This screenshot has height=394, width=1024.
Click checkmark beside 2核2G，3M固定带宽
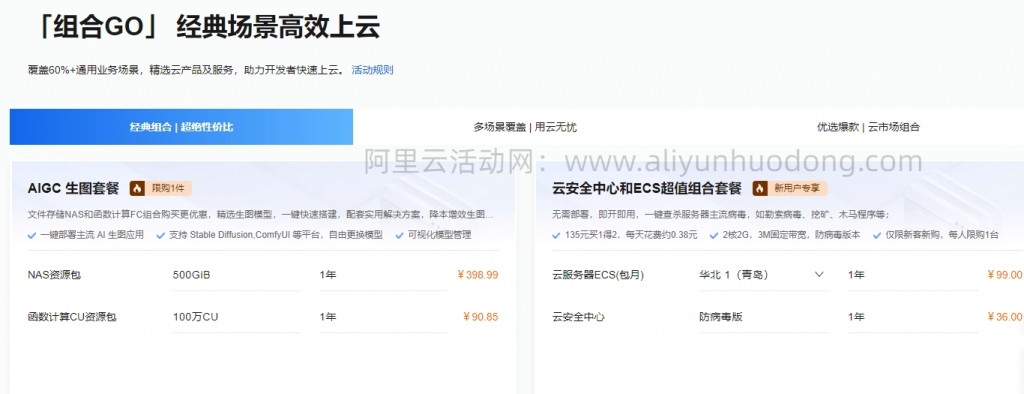click(x=714, y=235)
